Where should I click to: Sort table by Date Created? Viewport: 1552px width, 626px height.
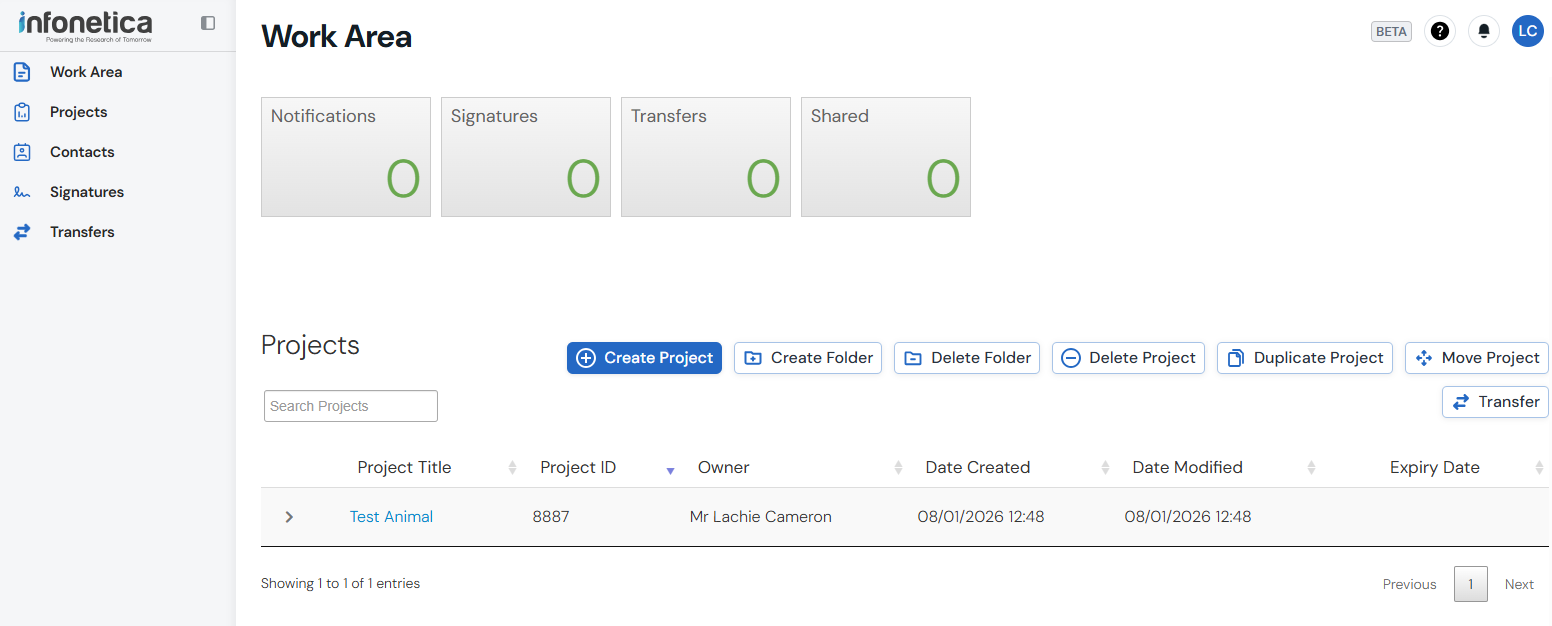click(x=977, y=467)
